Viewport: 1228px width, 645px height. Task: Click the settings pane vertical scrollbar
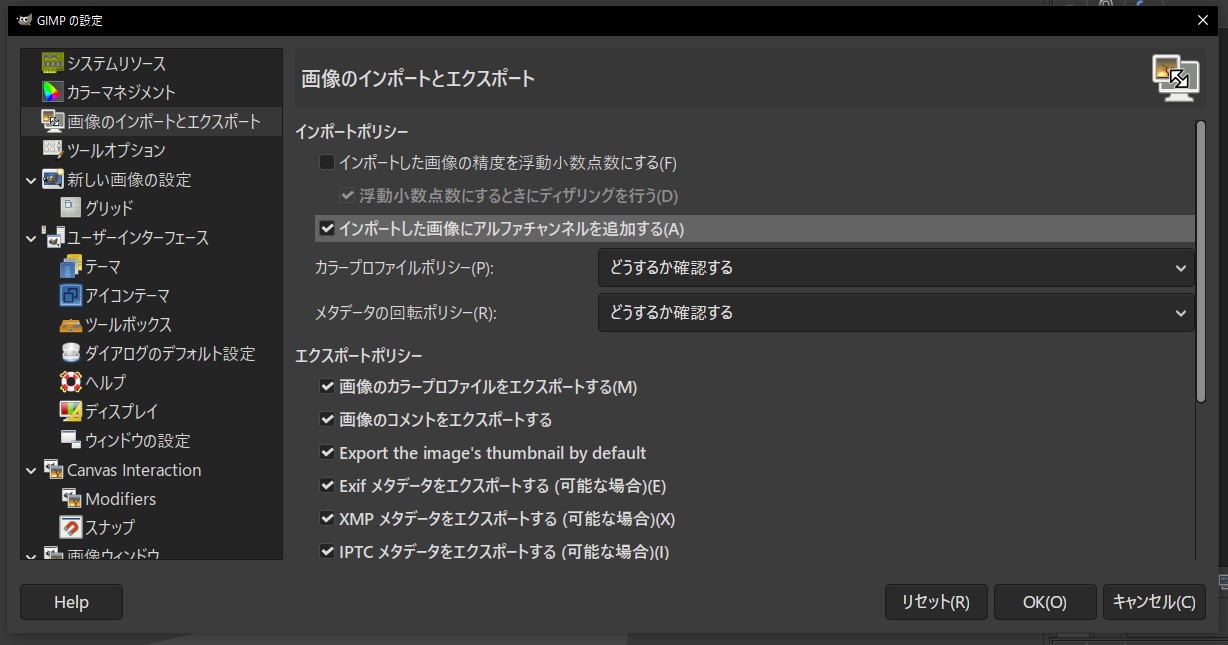[1201, 262]
